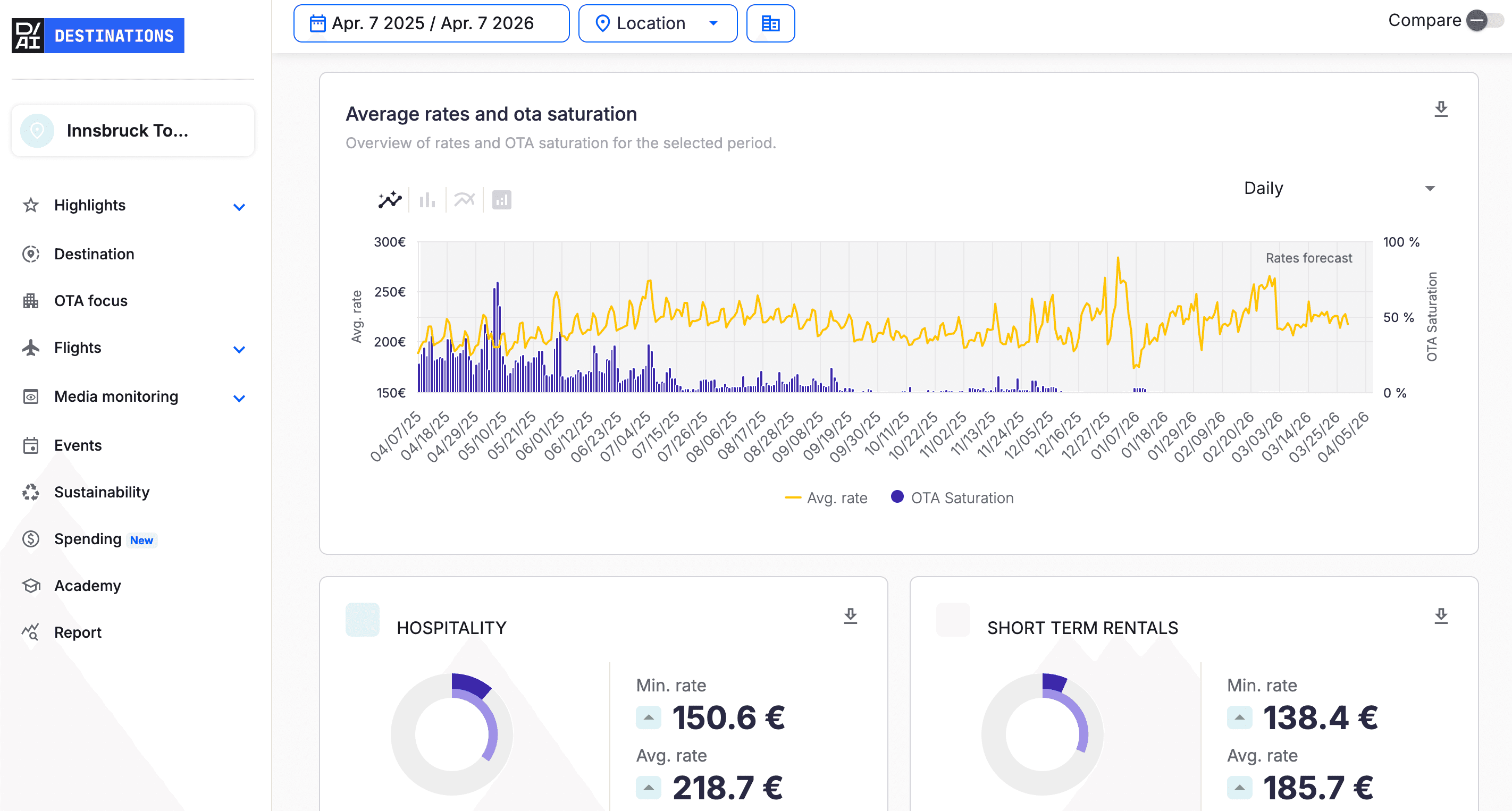Viewport: 1512px width, 811px height.
Task: Click the Innsbruck destination pin avatar
Action: pos(37,130)
